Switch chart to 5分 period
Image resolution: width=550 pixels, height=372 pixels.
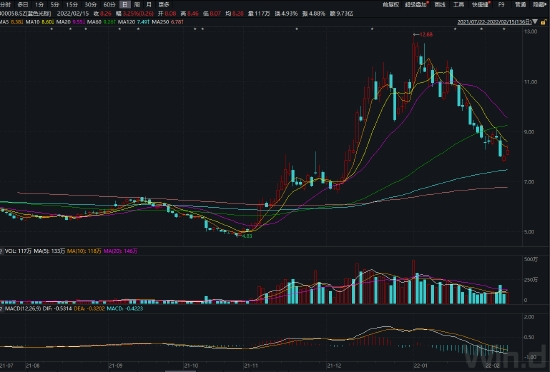(55, 5)
